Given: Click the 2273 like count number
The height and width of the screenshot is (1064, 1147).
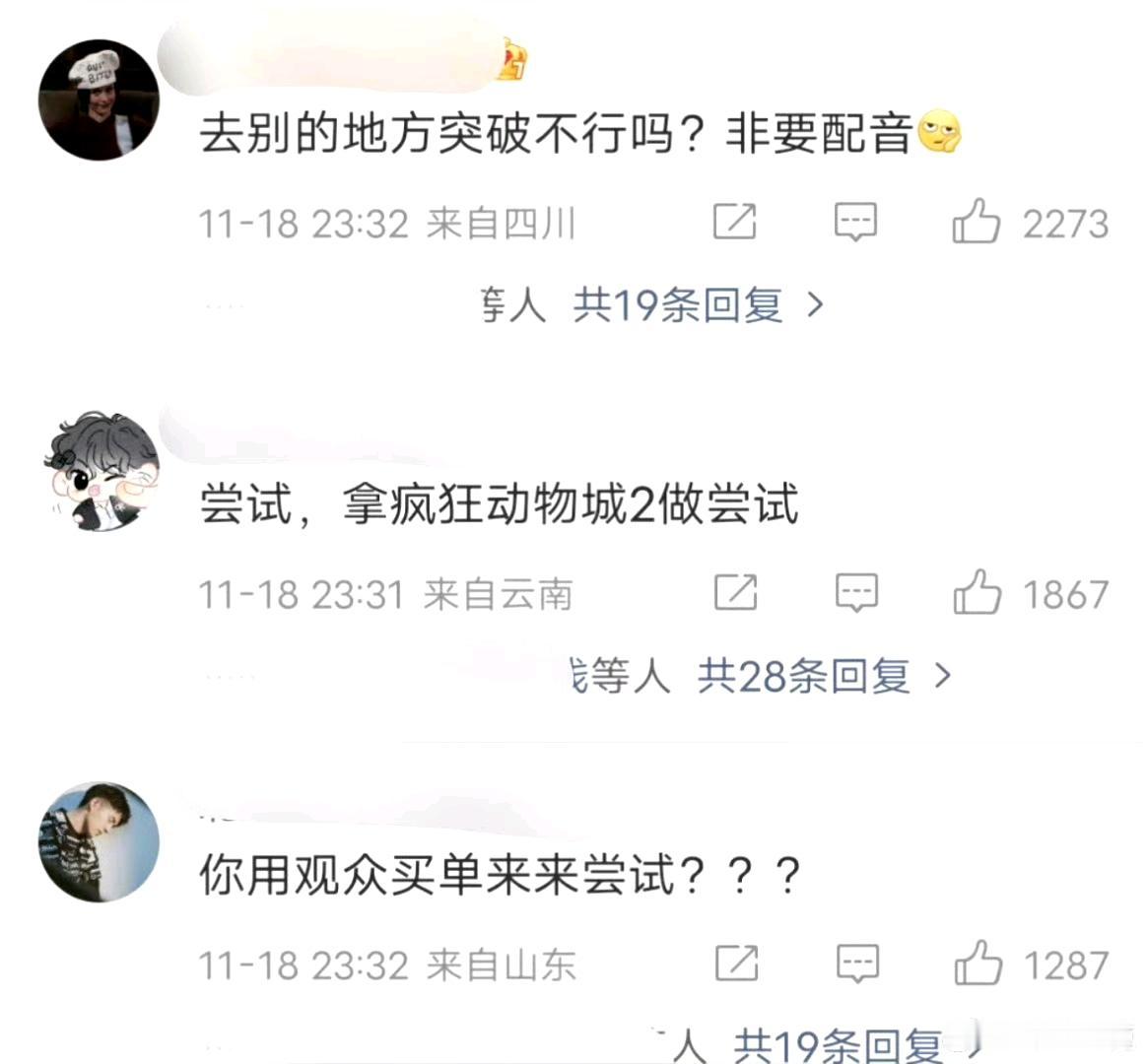Looking at the screenshot, I should point(1066,224).
